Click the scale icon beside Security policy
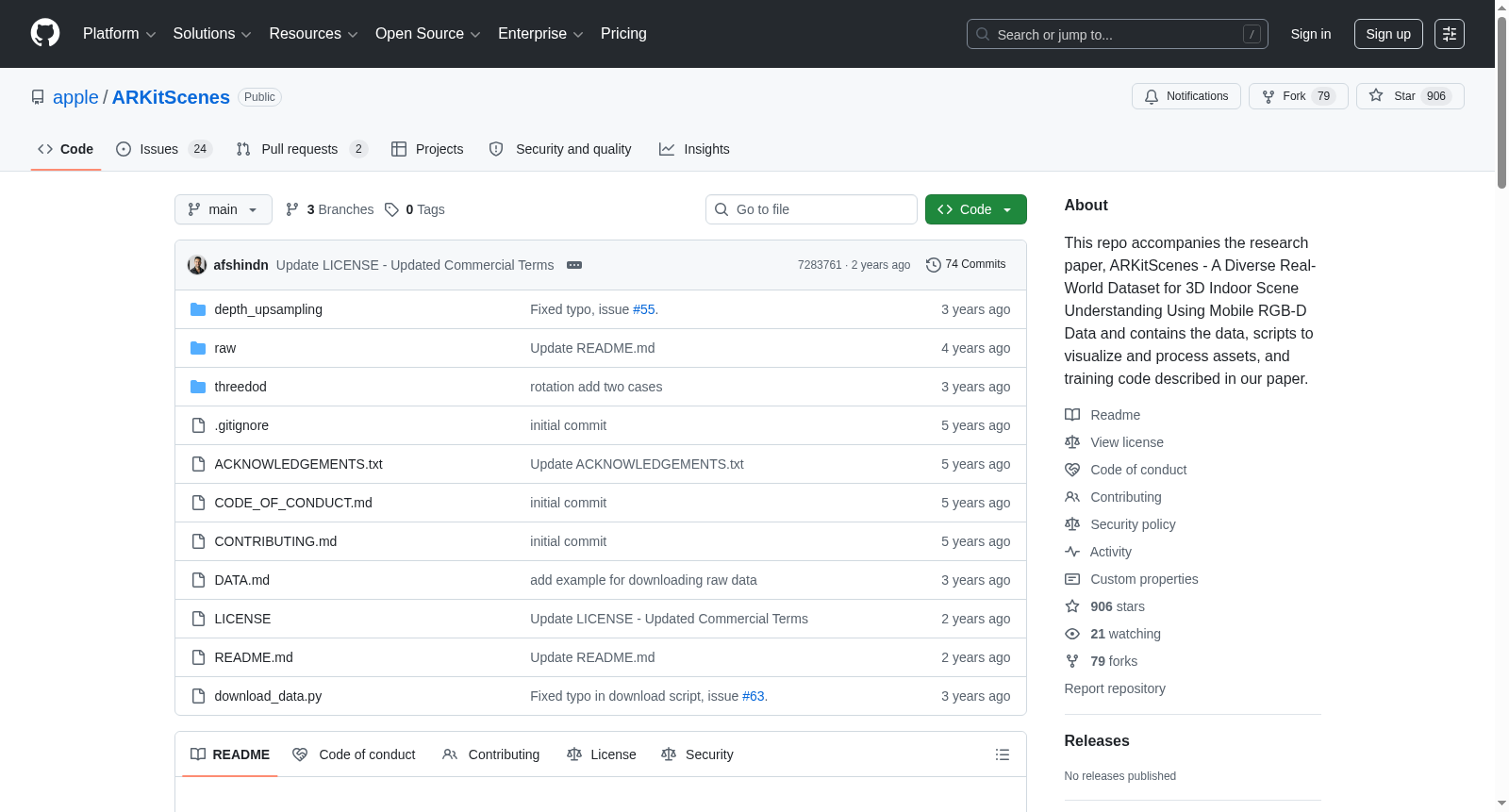This screenshot has height=812, width=1509. [x=1072, y=524]
